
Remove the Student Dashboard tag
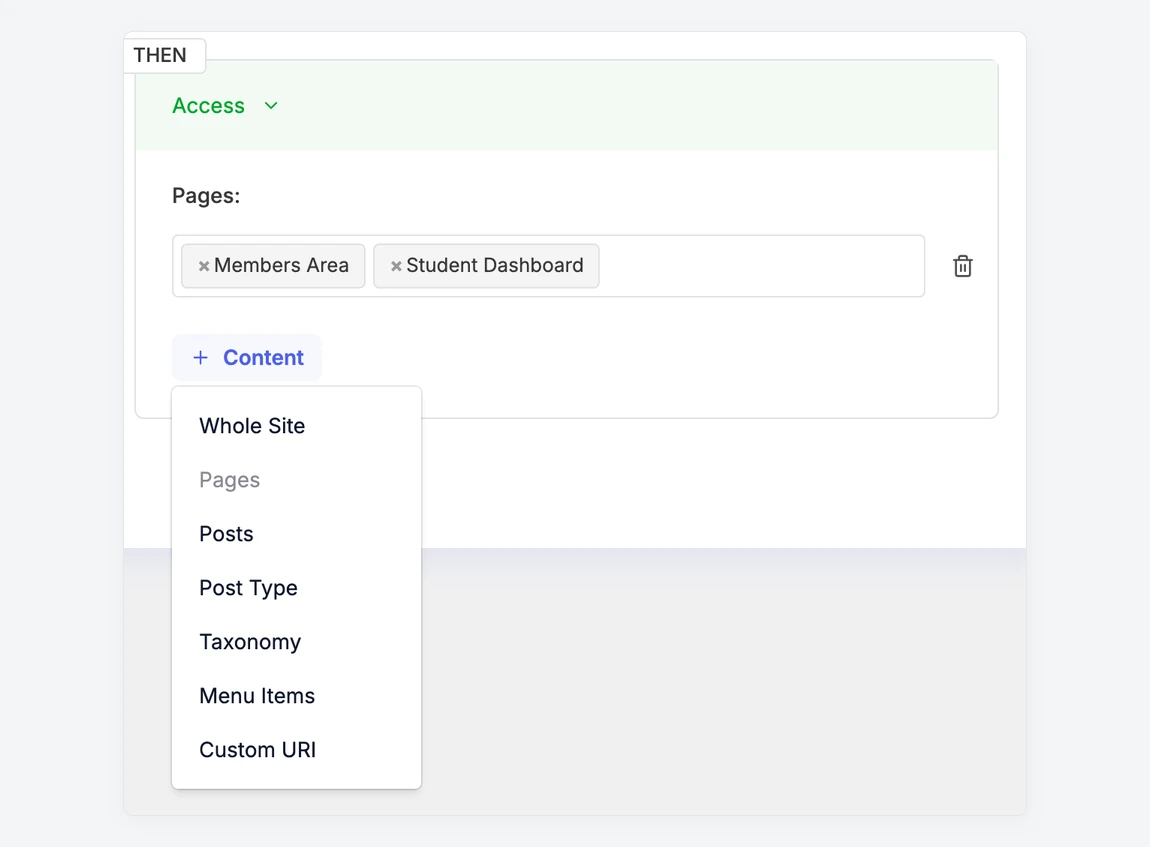(396, 266)
